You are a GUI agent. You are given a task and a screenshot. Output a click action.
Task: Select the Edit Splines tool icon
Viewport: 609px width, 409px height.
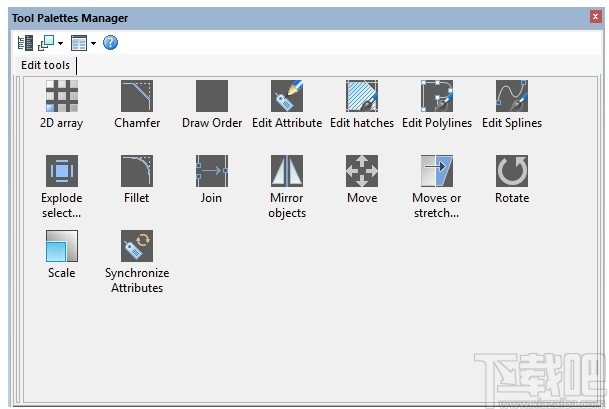pos(512,96)
